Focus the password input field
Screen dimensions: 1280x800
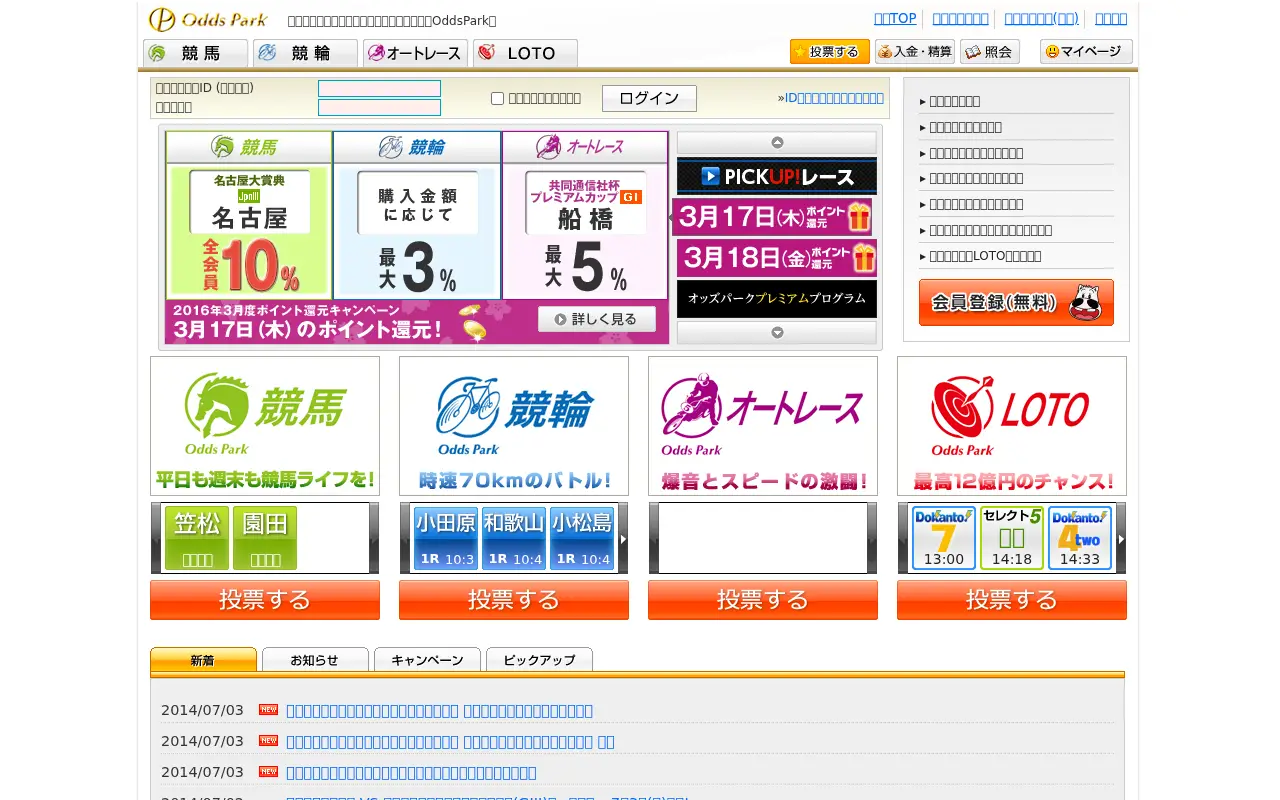(x=379, y=107)
